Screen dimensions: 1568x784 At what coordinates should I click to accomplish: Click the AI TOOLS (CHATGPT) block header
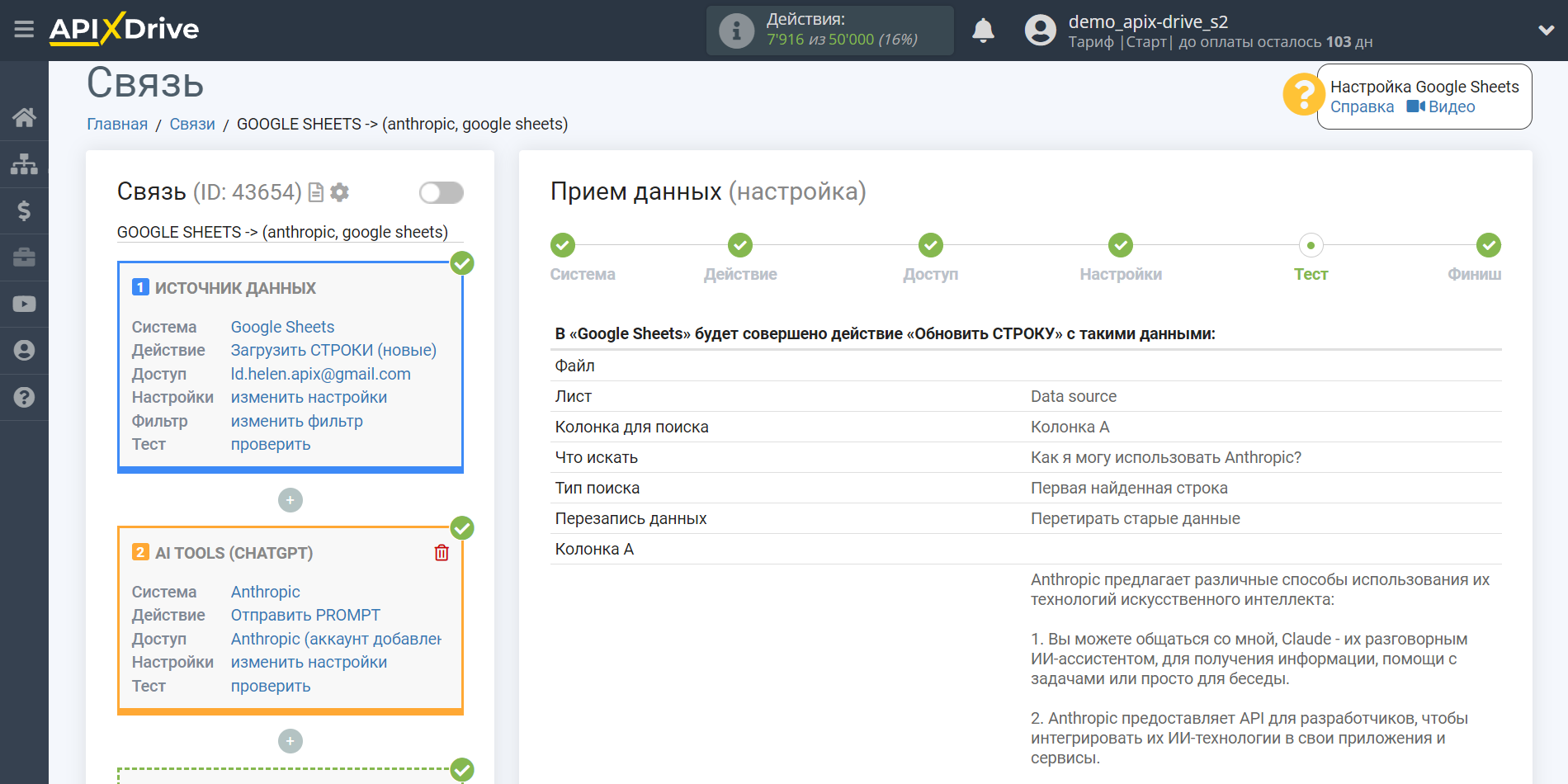(x=234, y=553)
